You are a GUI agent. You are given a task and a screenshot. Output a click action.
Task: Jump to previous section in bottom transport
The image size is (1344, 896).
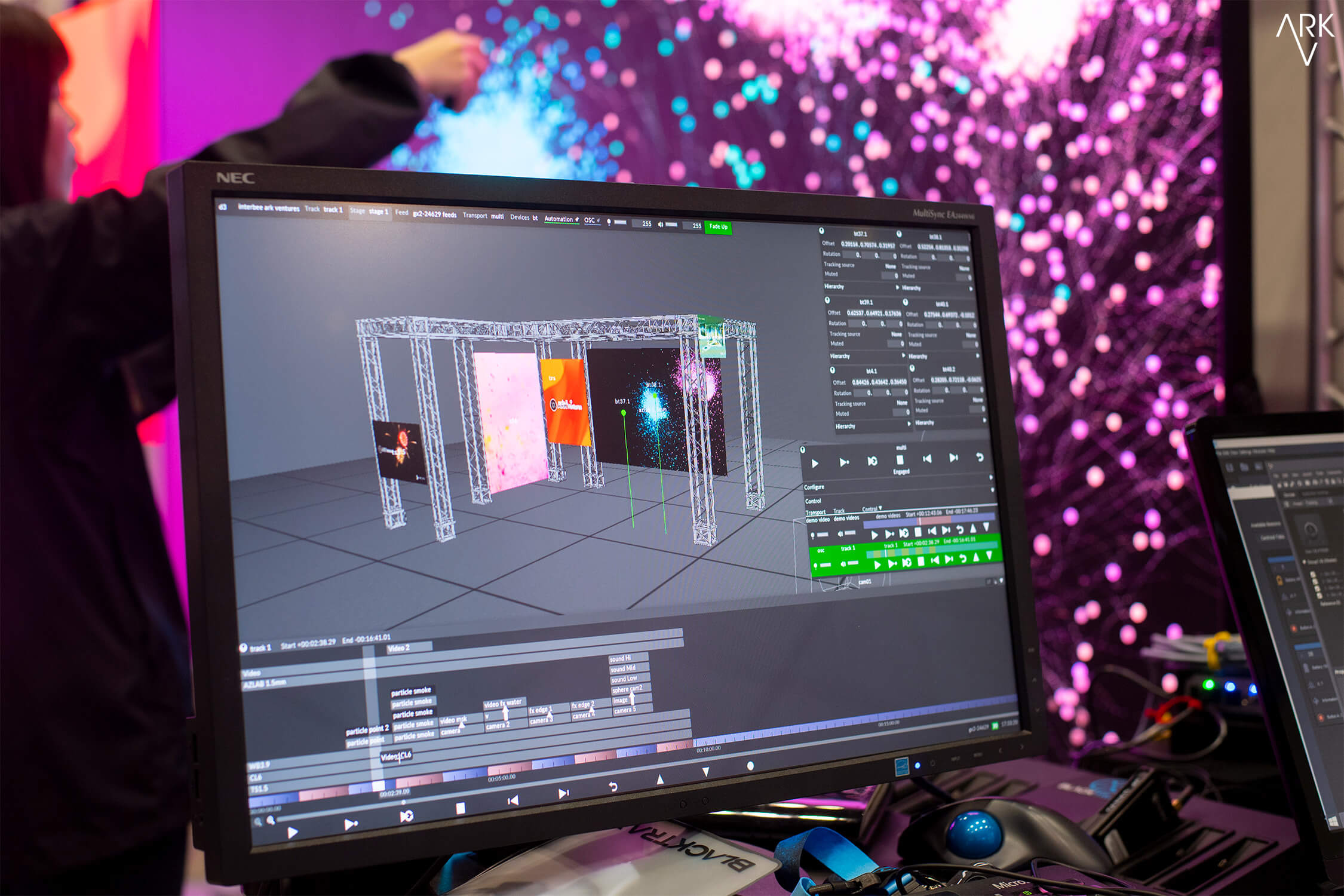[x=513, y=800]
